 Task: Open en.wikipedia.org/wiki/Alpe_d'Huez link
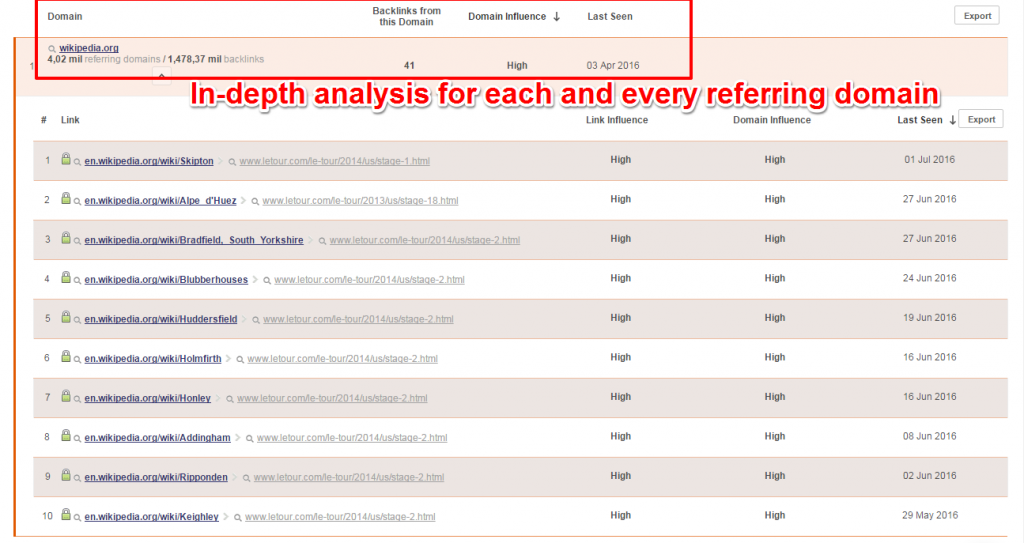point(160,201)
